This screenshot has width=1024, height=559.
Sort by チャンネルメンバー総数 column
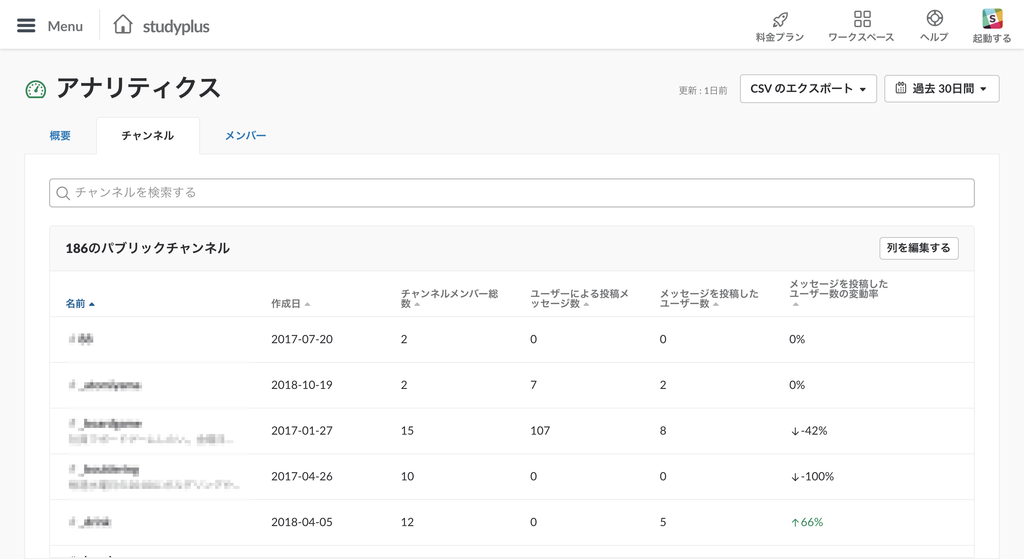(x=449, y=298)
